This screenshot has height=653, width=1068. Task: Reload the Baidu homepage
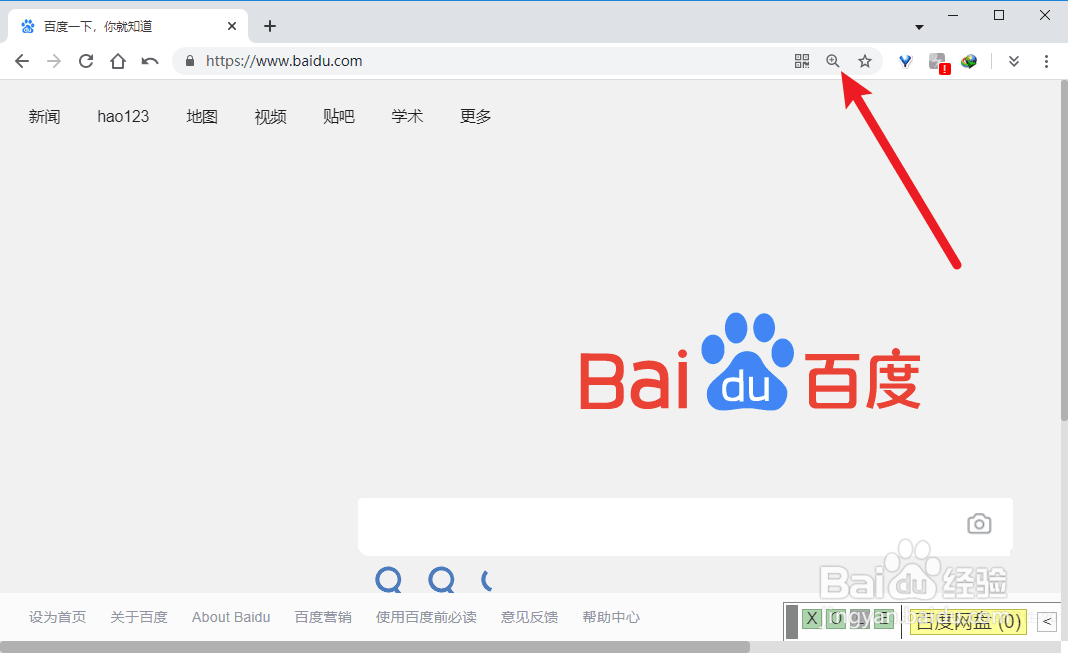click(86, 60)
